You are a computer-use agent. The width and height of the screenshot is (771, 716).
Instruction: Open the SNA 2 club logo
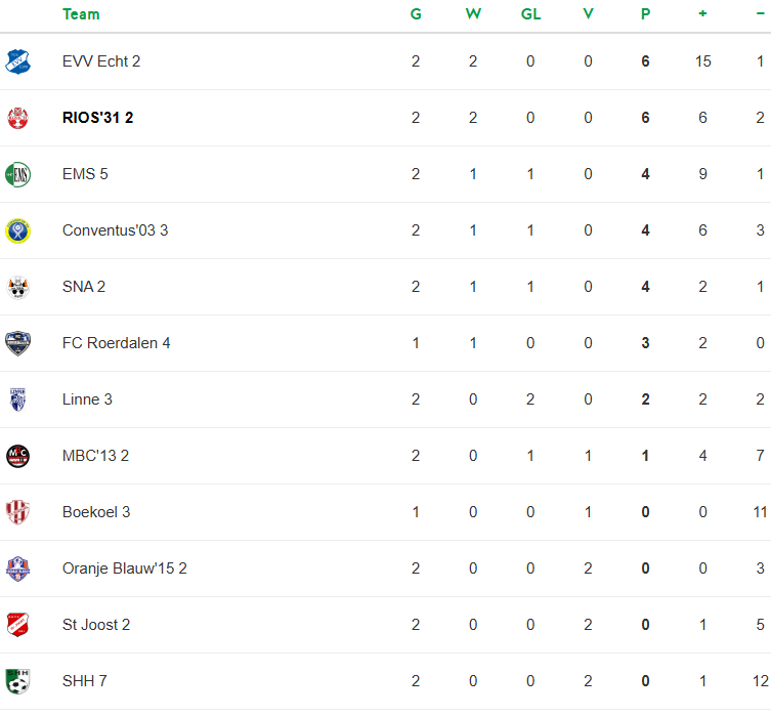(18, 287)
